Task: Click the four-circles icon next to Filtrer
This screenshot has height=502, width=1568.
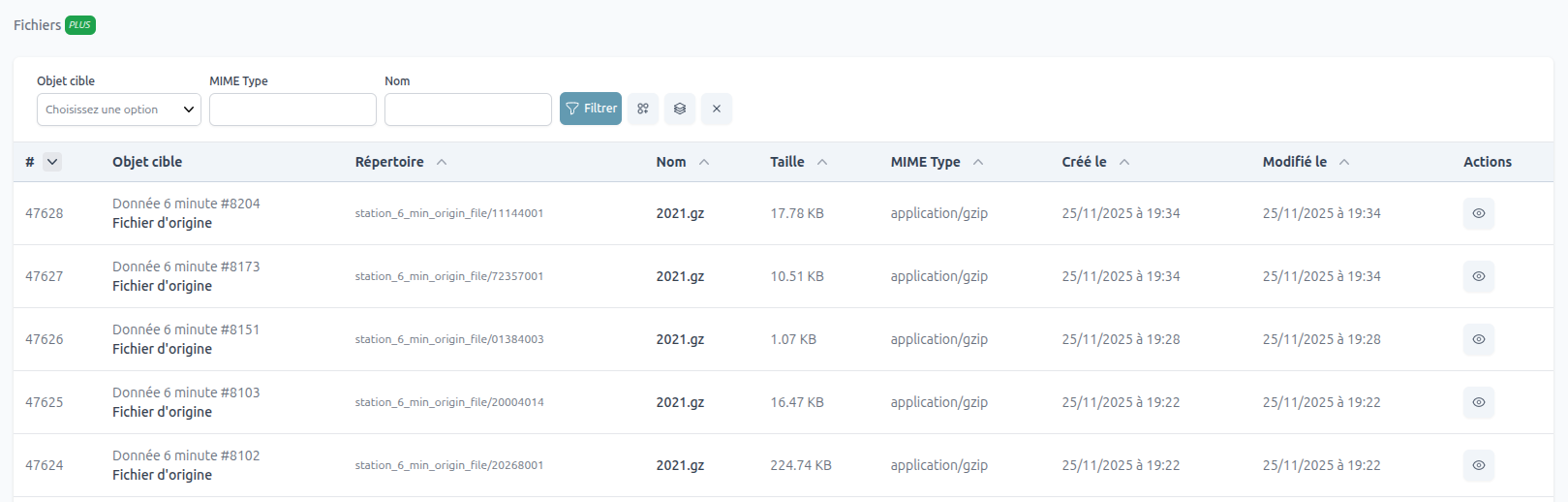Action: [x=643, y=109]
